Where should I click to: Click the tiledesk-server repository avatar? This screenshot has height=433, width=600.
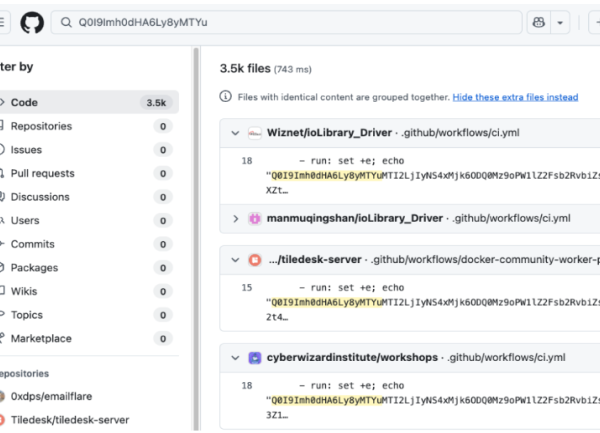(x=255, y=260)
